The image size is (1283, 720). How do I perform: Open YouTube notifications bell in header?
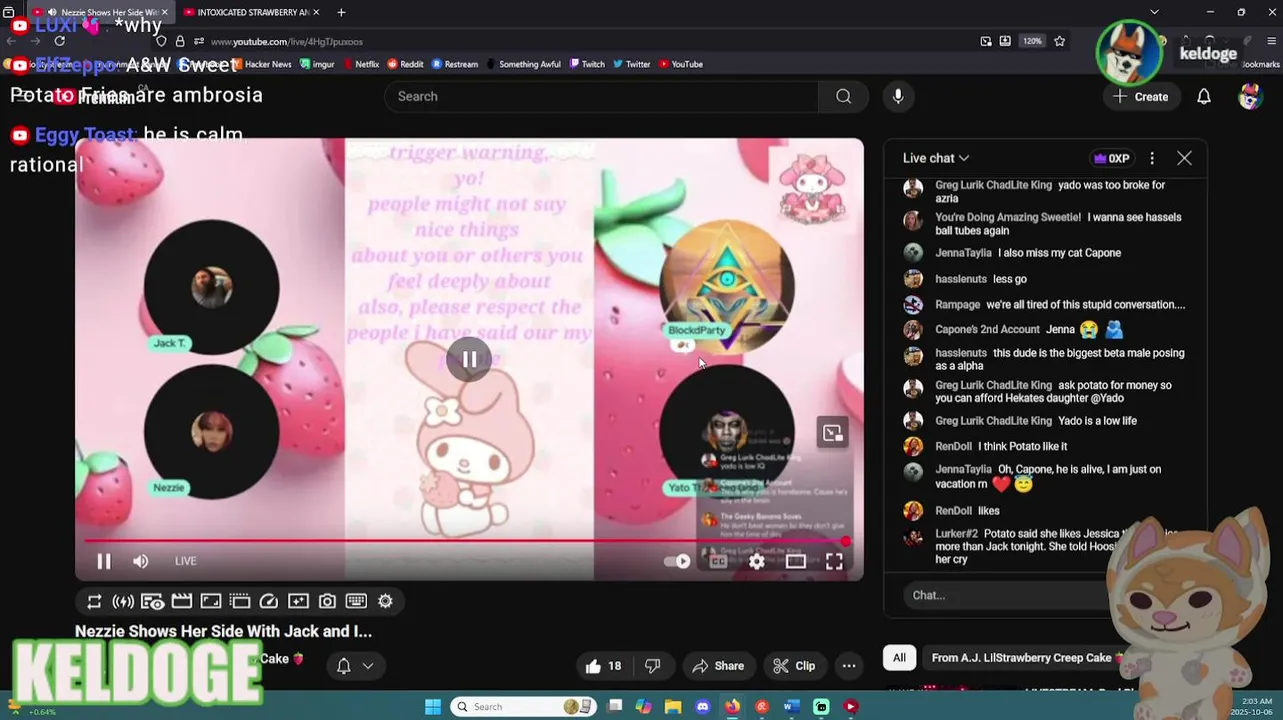coord(1204,97)
